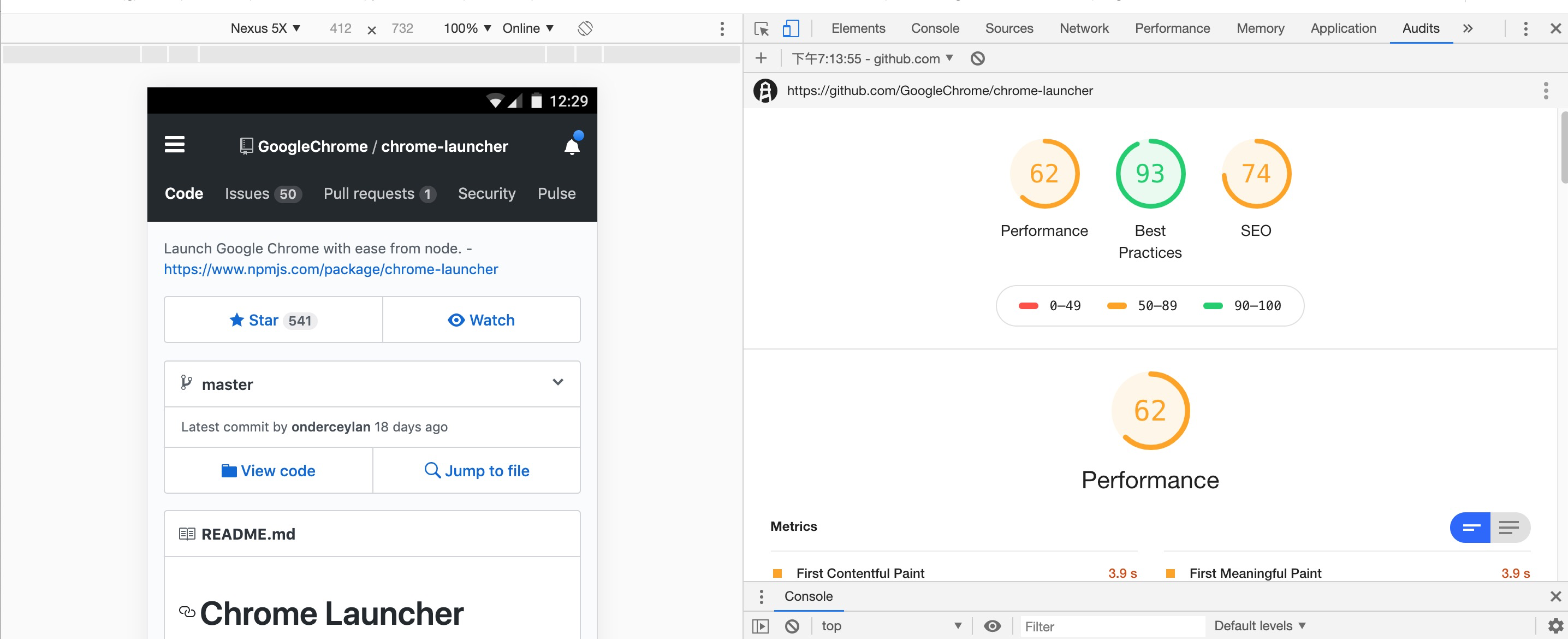The width and height of the screenshot is (1568, 639).
Task: Switch to the Elements tab
Action: [858, 28]
